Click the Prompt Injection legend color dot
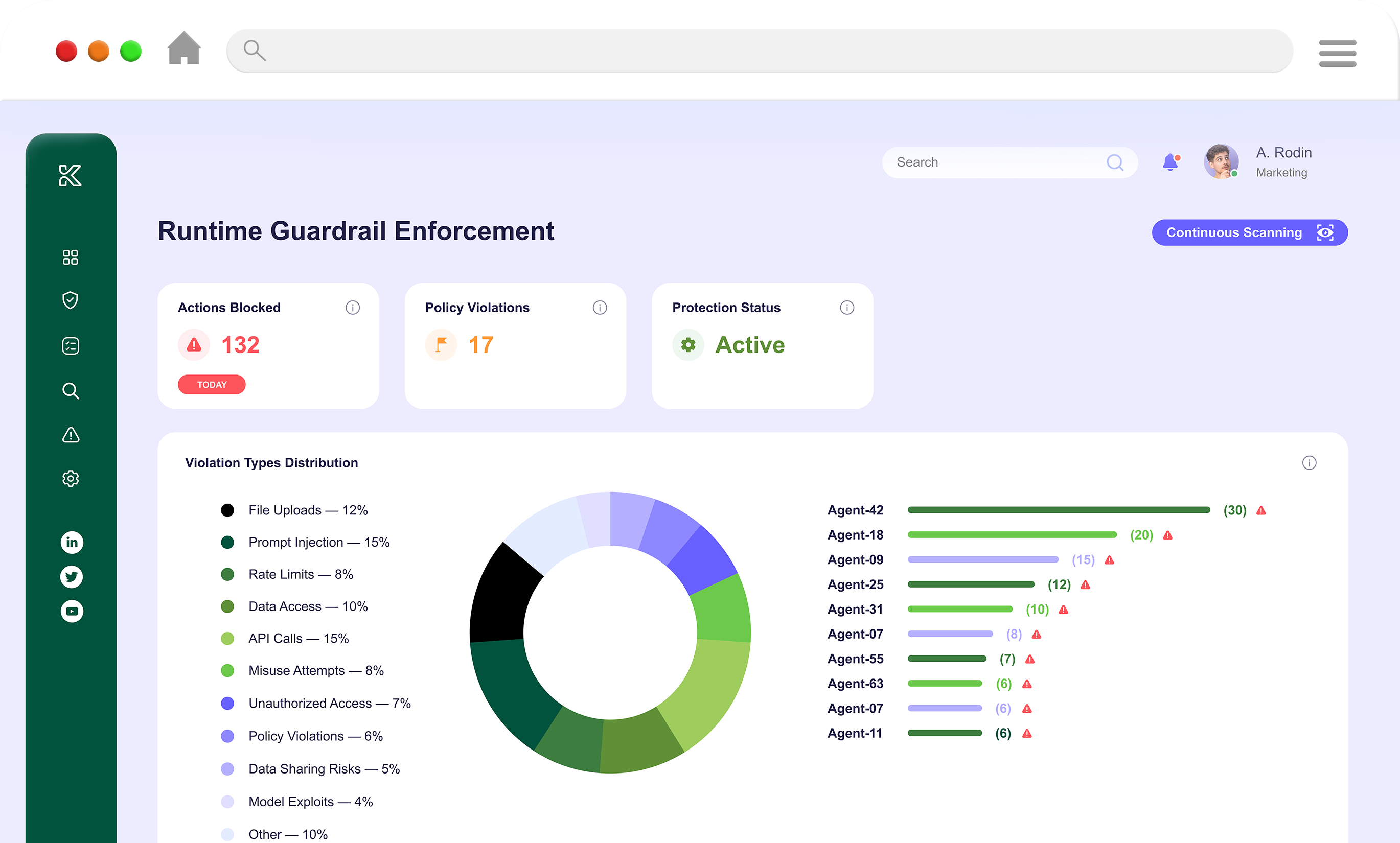 tap(227, 542)
